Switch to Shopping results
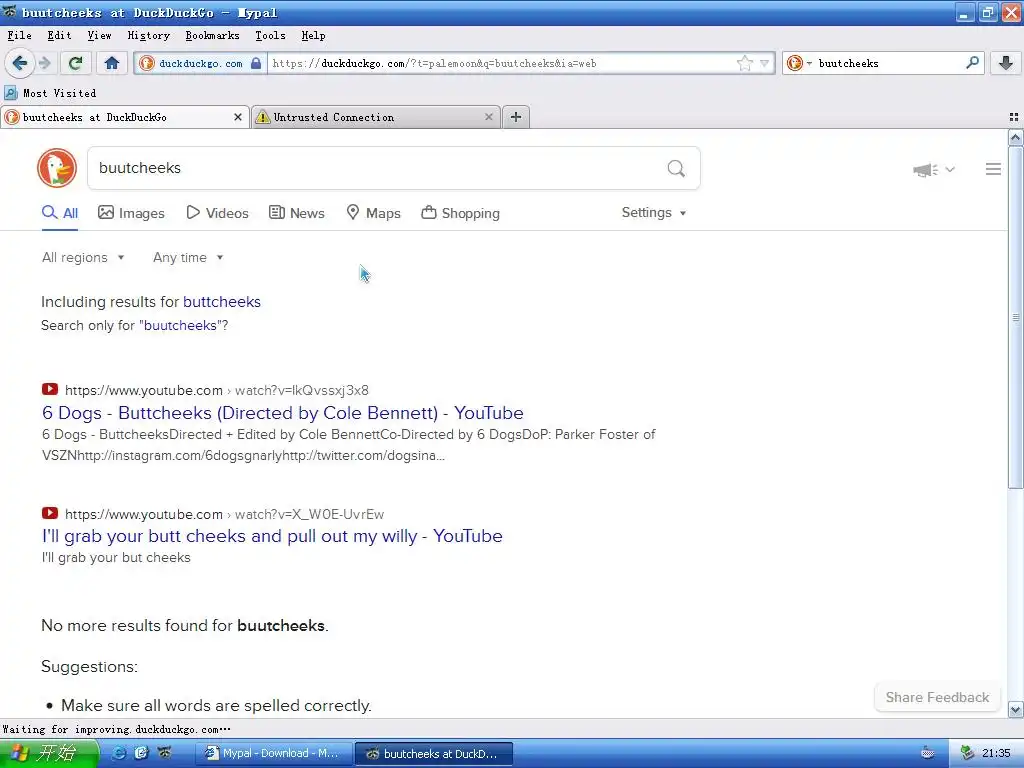 point(460,213)
